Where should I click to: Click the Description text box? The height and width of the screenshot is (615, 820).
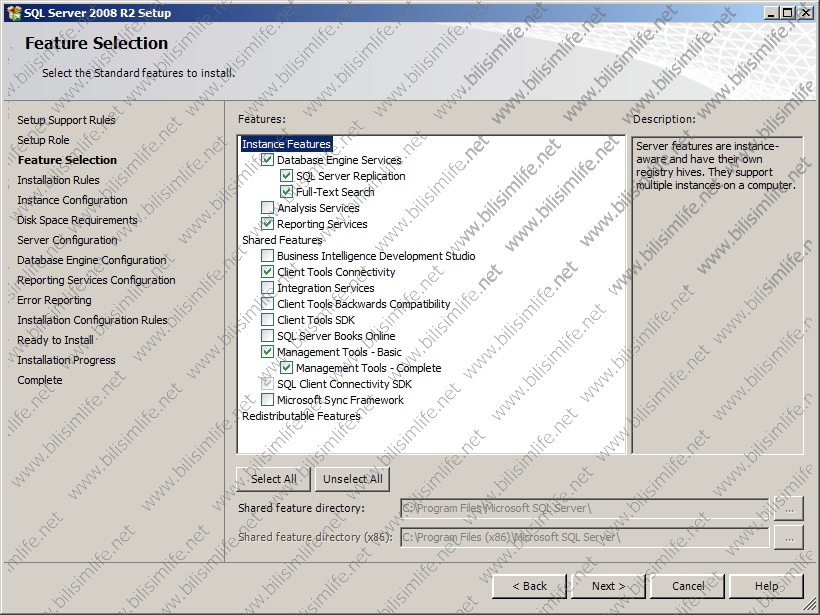pyautogui.click(x=718, y=295)
